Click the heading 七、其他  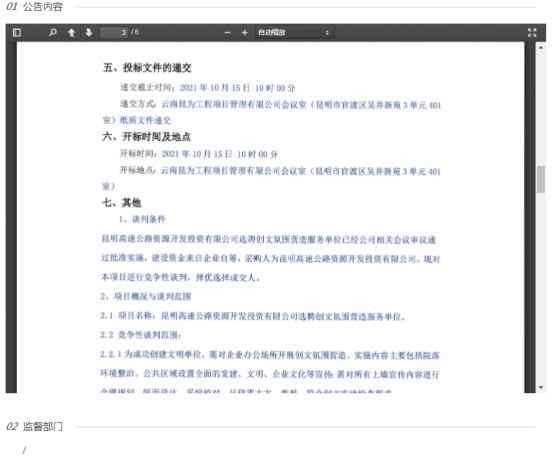[x=121, y=202]
